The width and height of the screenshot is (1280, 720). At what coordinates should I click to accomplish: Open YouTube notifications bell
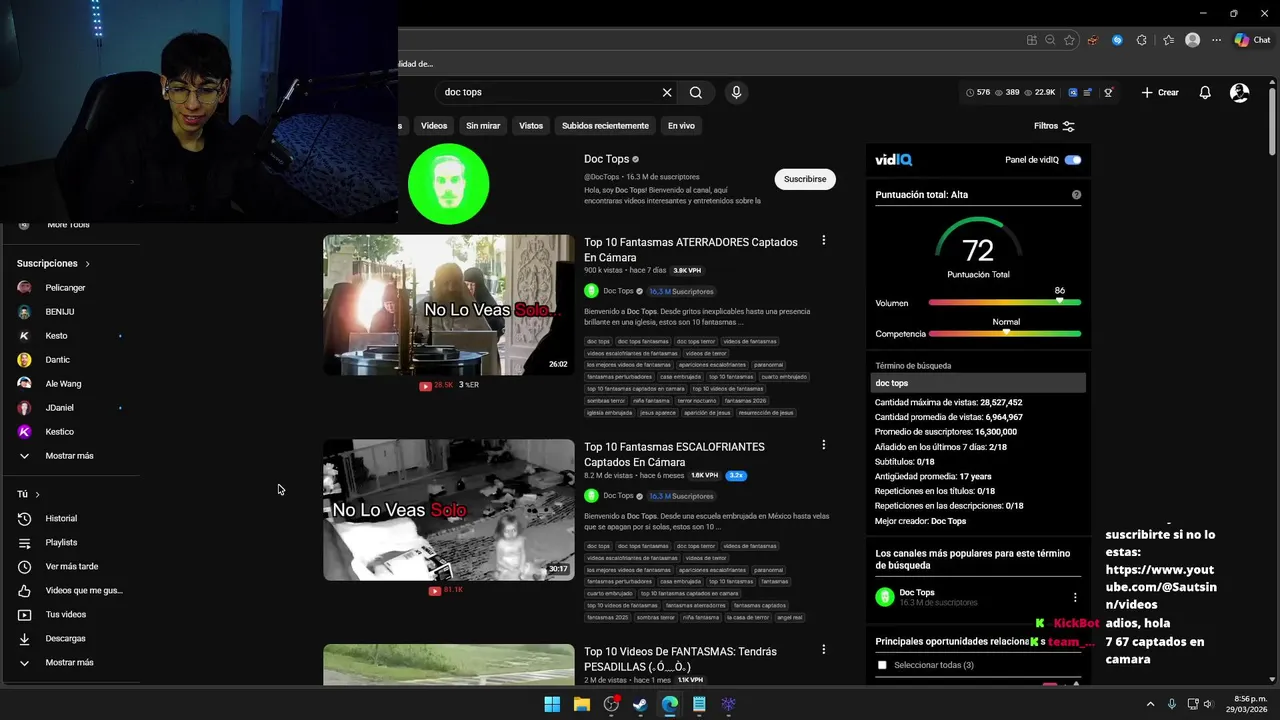[1205, 92]
